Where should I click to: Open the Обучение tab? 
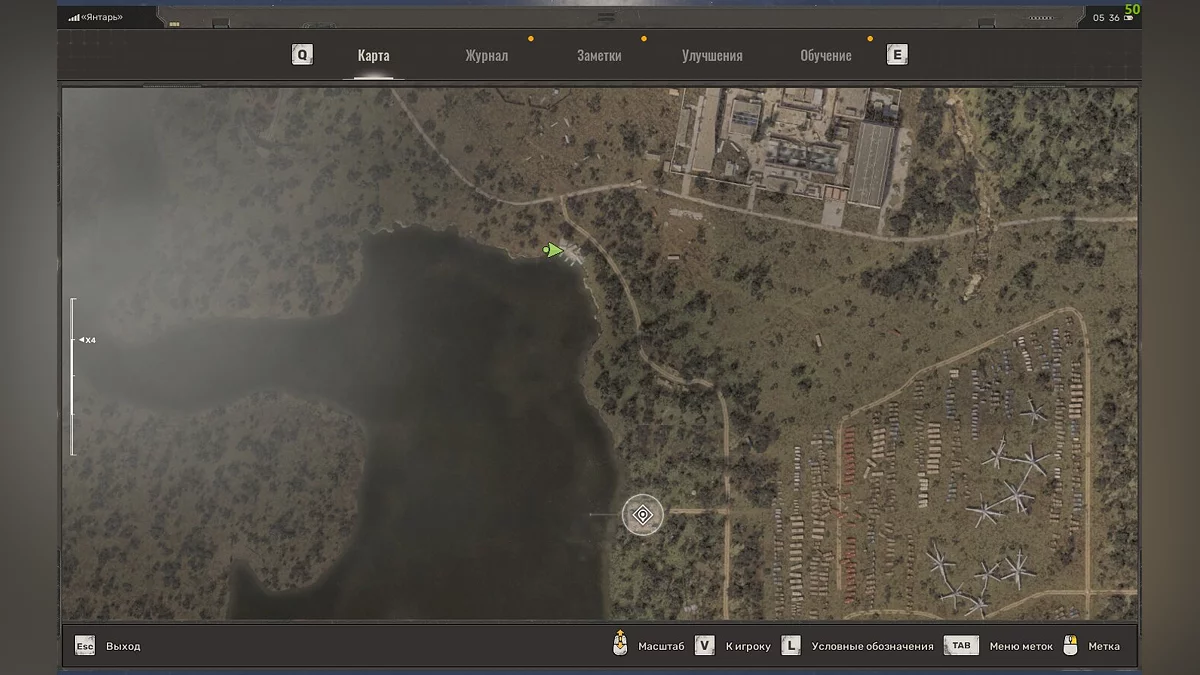[826, 56]
